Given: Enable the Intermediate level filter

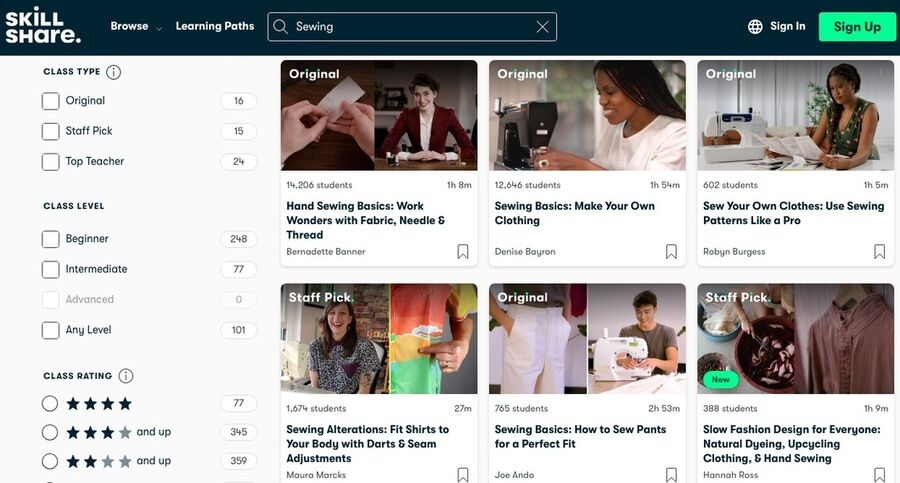Looking at the screenshot, I should [x=51, y=269].
